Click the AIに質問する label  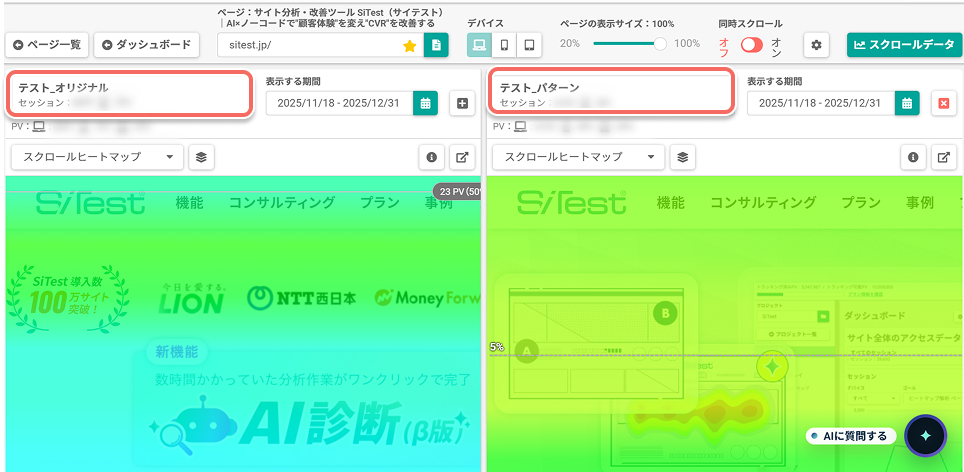point(851,436)
